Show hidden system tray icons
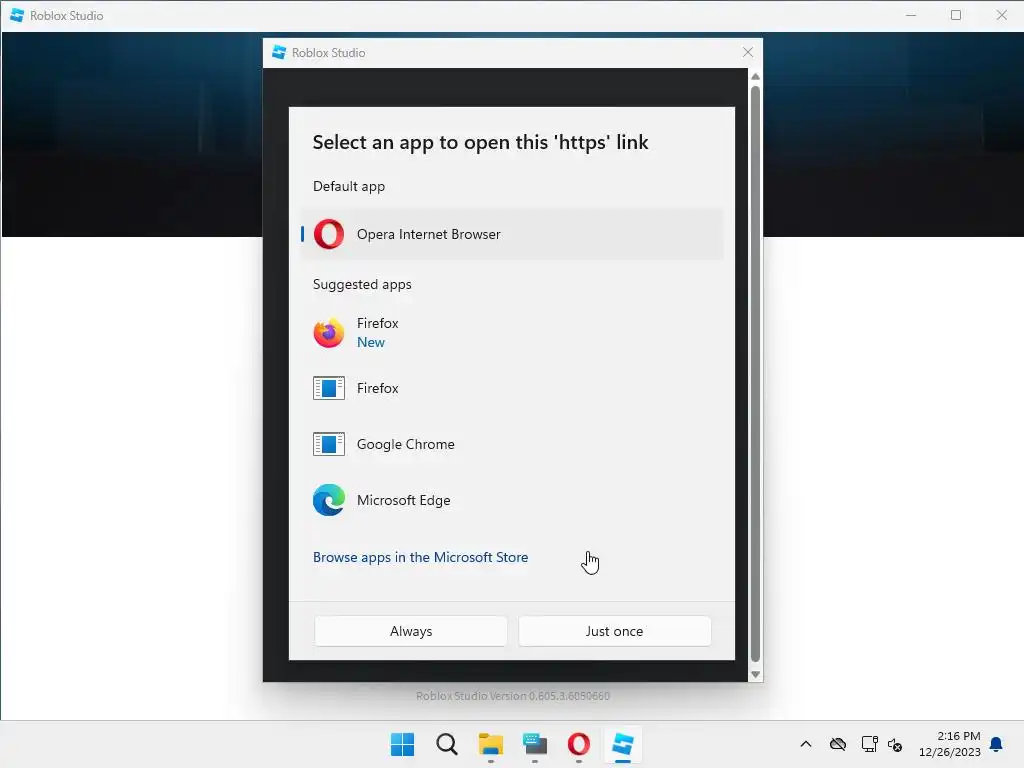 pyautogui.click(x=806, y=744)
